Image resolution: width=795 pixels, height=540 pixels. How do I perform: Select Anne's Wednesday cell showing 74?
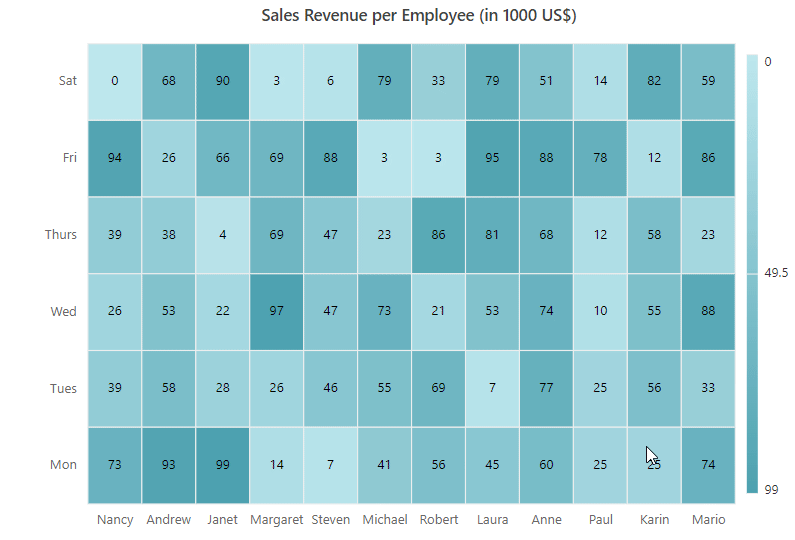tap(546, 312)
